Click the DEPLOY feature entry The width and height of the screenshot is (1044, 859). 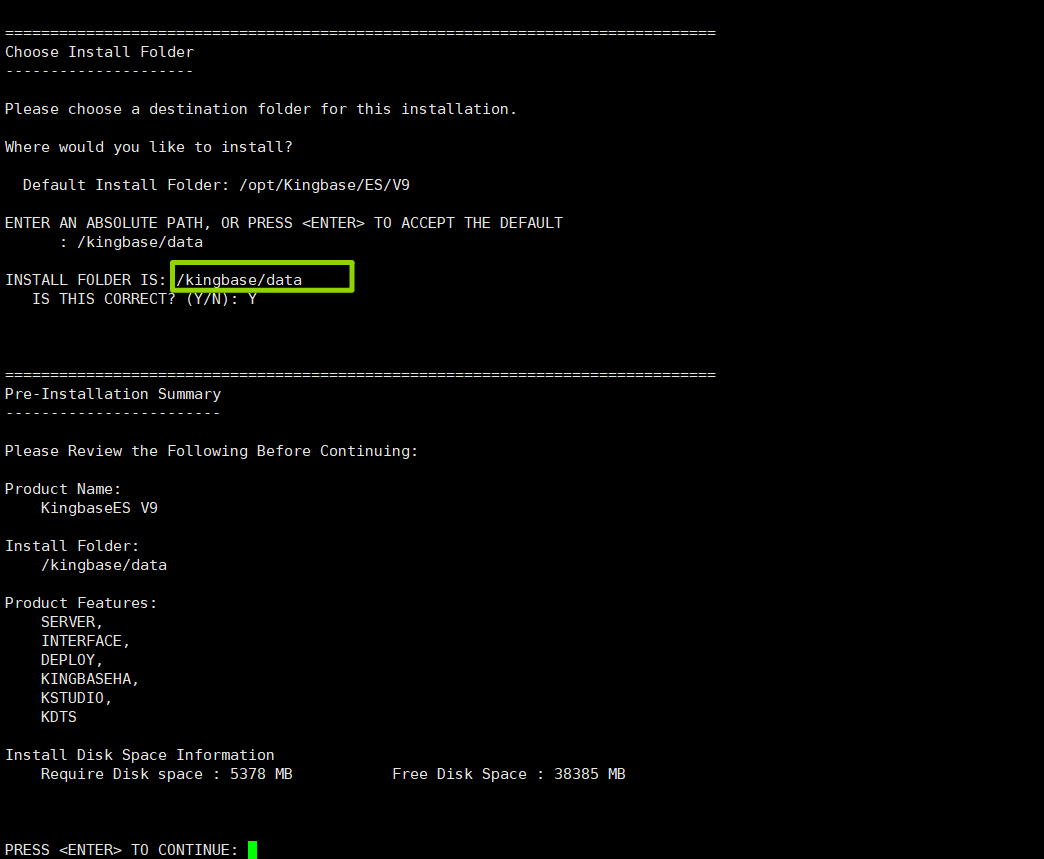[71, 660]
